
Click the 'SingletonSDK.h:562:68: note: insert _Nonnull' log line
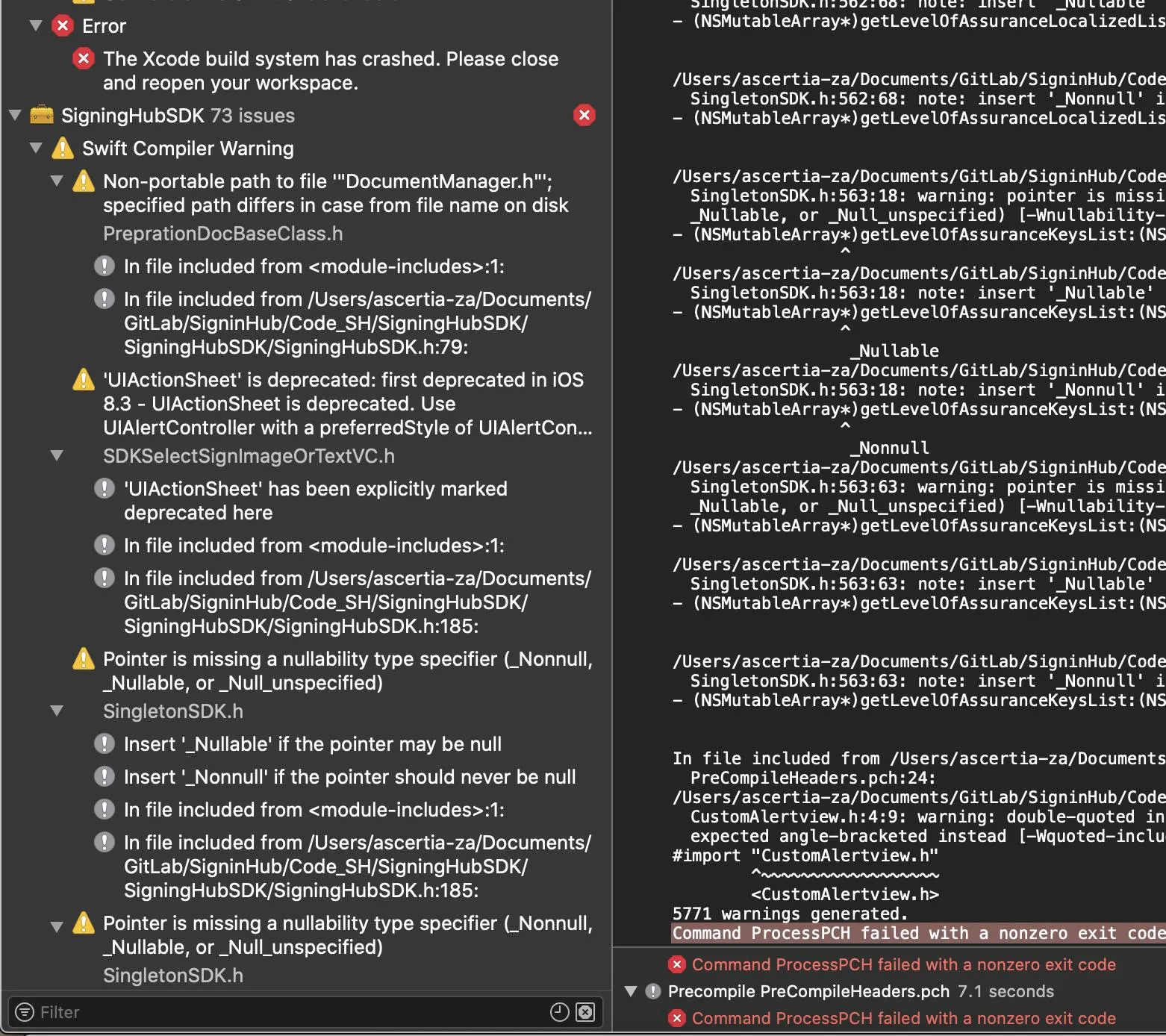click(928, 99)
